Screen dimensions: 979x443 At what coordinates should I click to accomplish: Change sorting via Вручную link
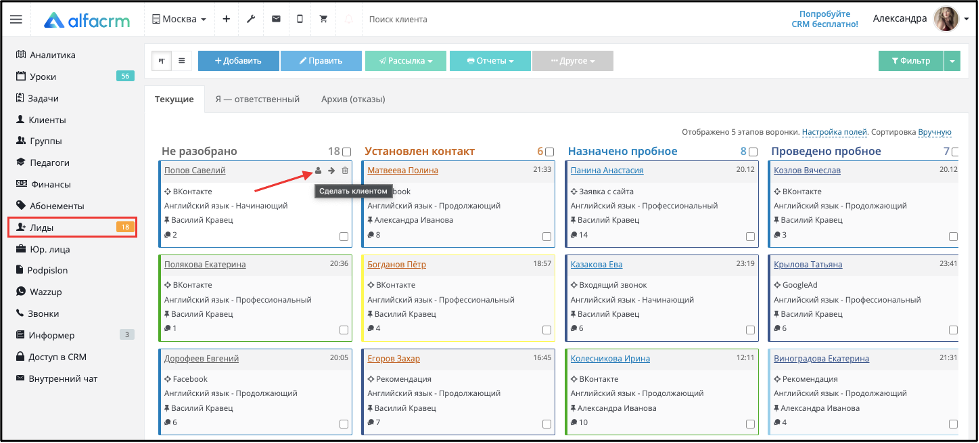pyautogui.click(x=934, y=132)
